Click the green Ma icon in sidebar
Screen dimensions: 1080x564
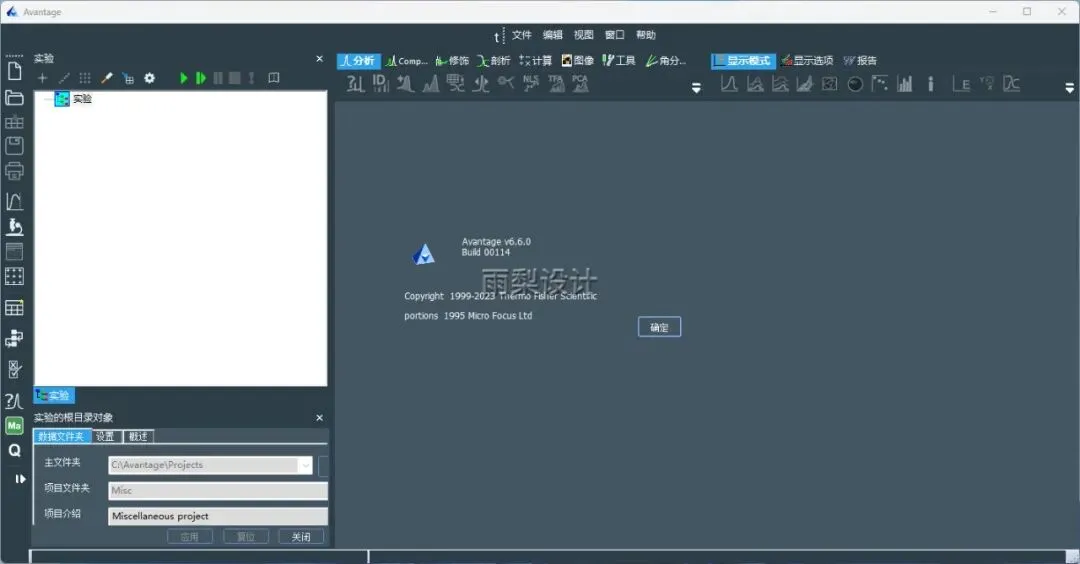point(14,426)
